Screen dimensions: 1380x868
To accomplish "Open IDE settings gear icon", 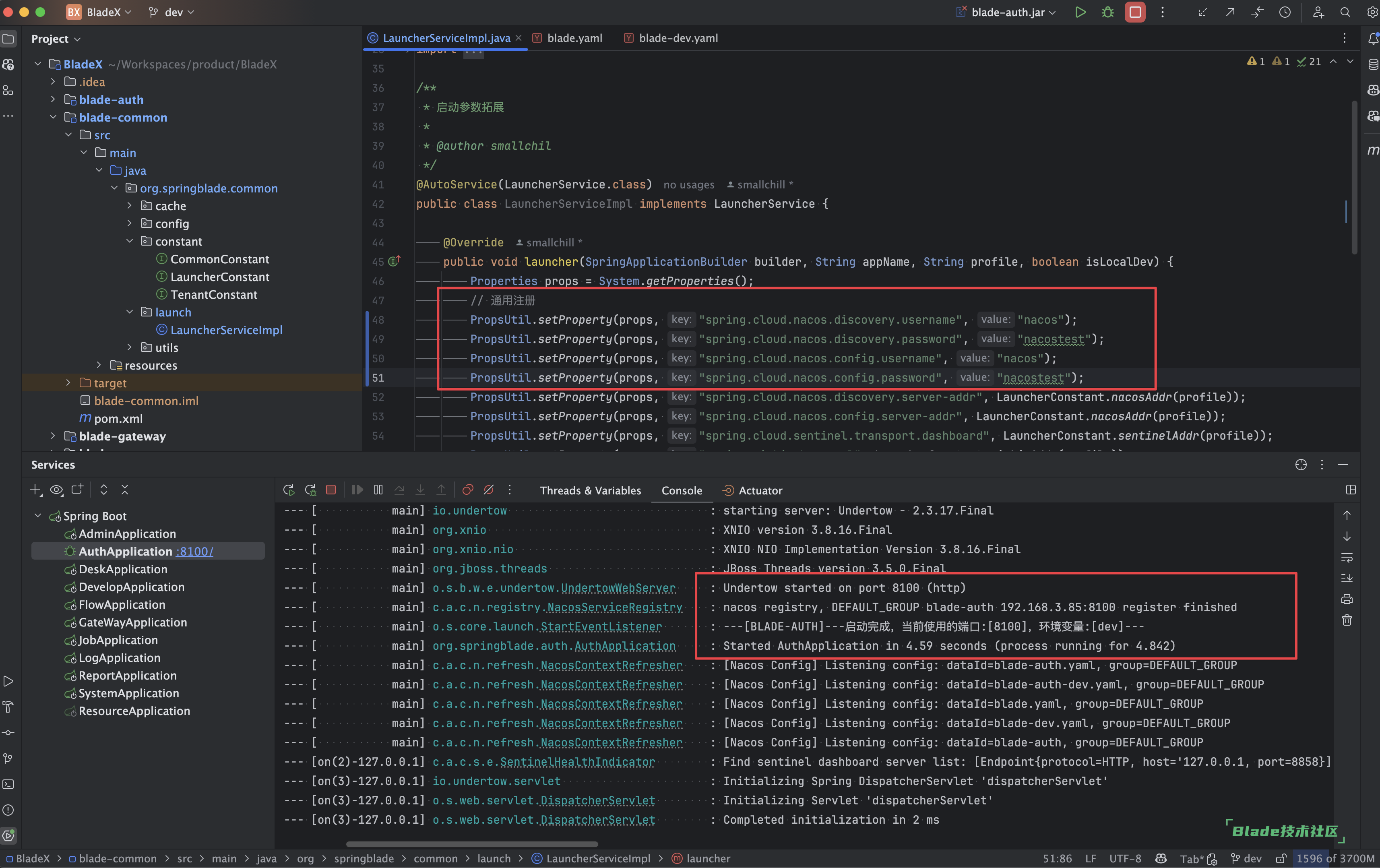I will point(1372,12).
